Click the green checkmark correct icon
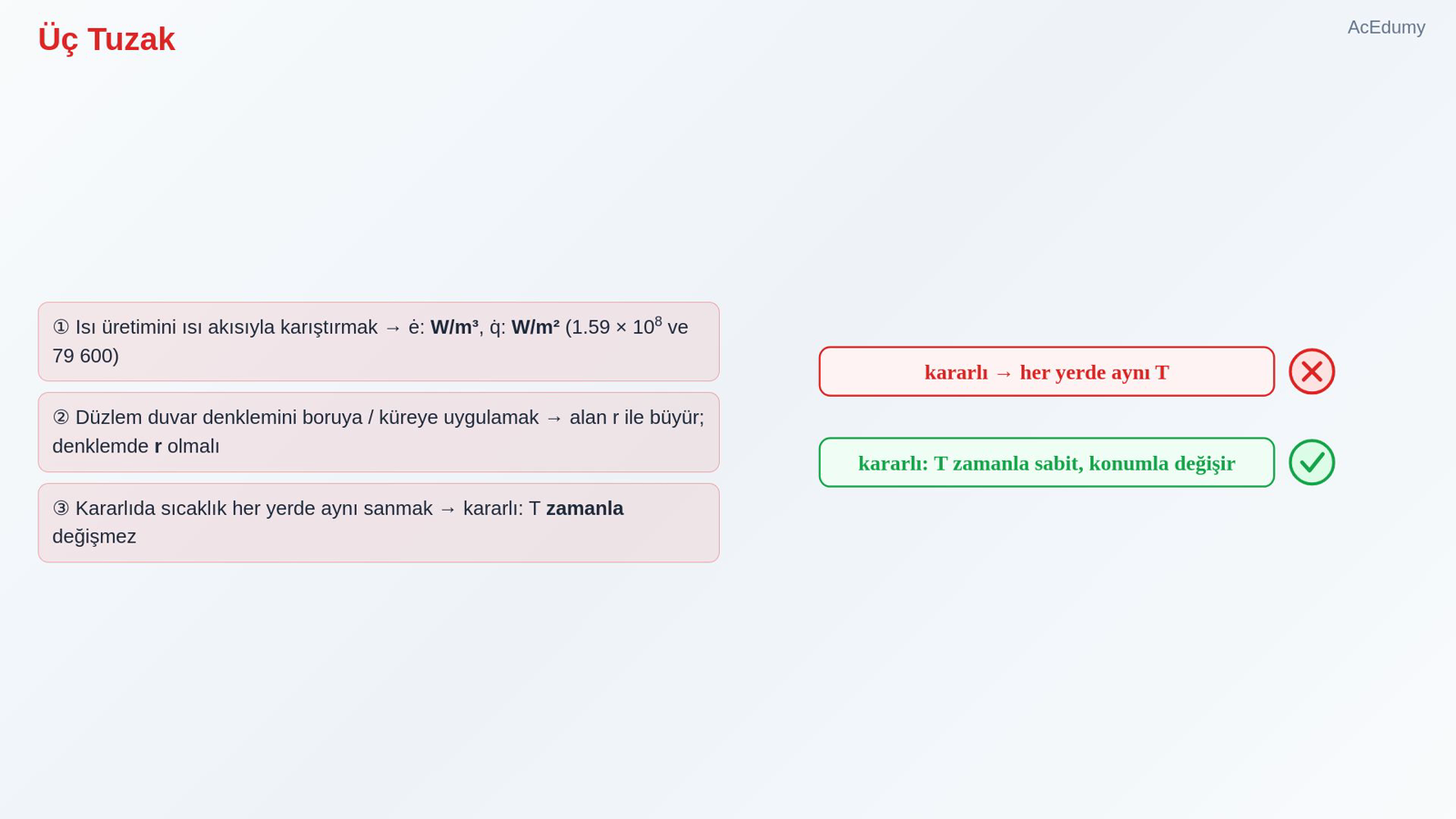The width and height of the screenshot is (1456, 819). click(x=1311, y=462)
